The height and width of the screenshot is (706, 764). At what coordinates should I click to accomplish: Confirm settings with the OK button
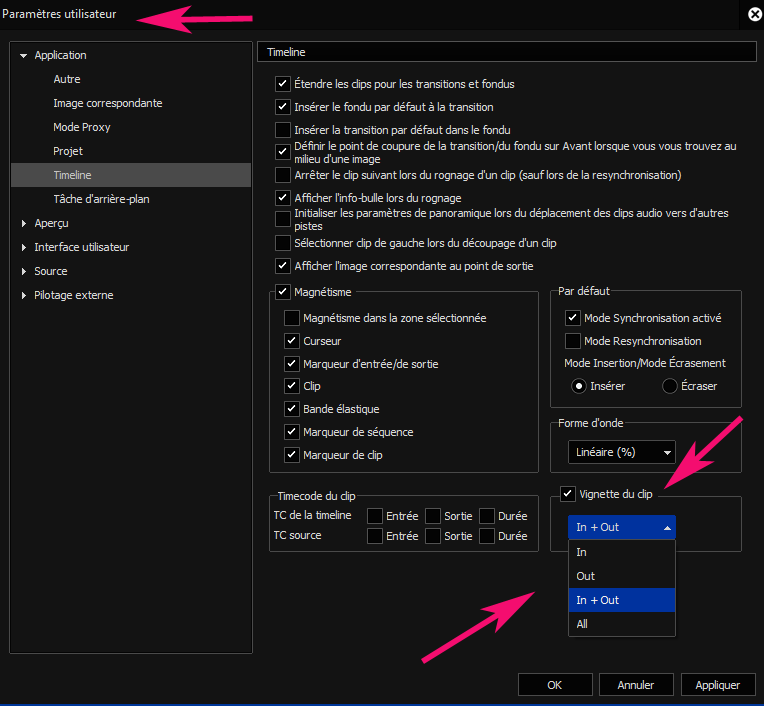point(555,685)
